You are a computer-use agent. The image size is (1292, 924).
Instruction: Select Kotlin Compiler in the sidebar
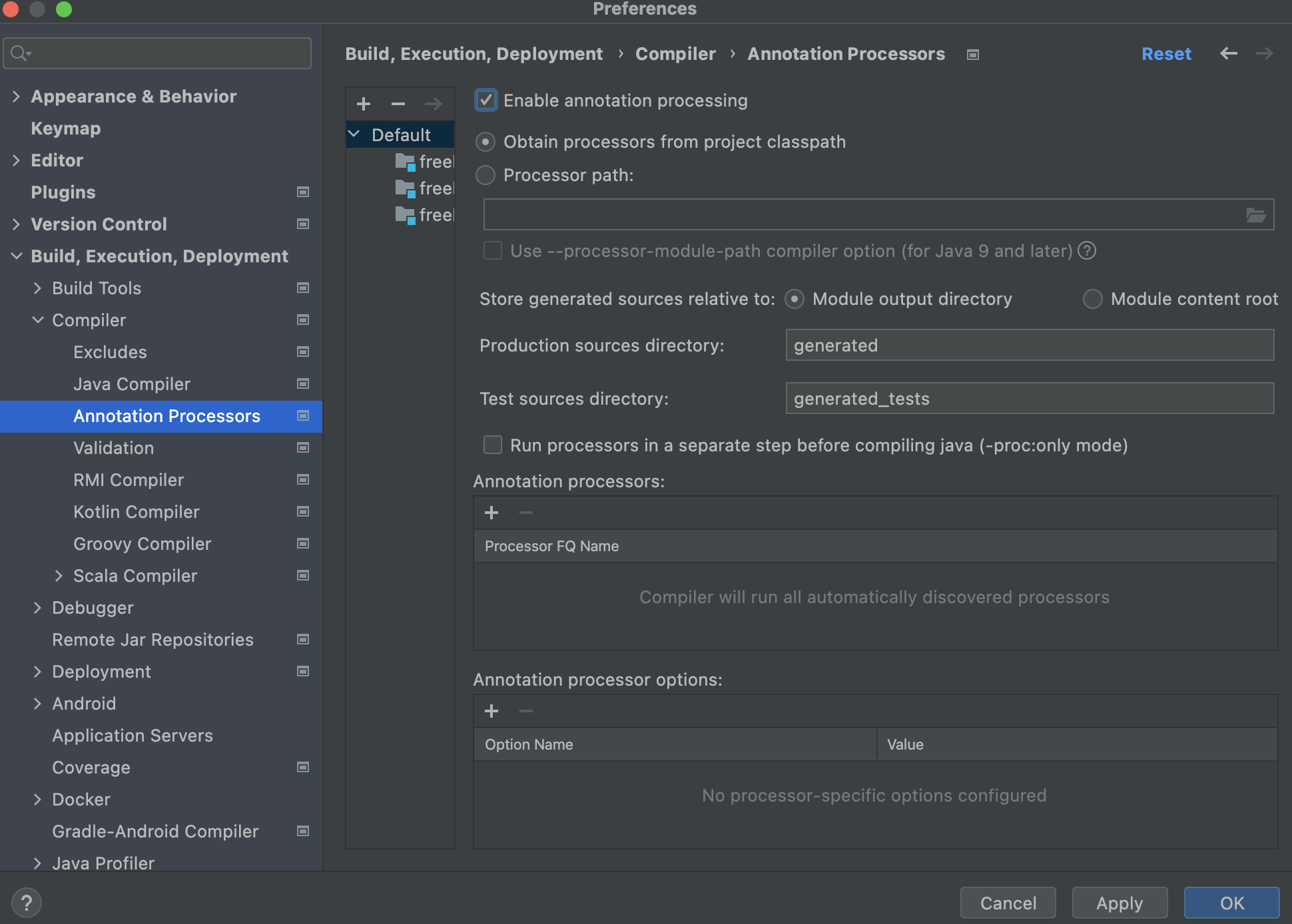click(137, 512)
